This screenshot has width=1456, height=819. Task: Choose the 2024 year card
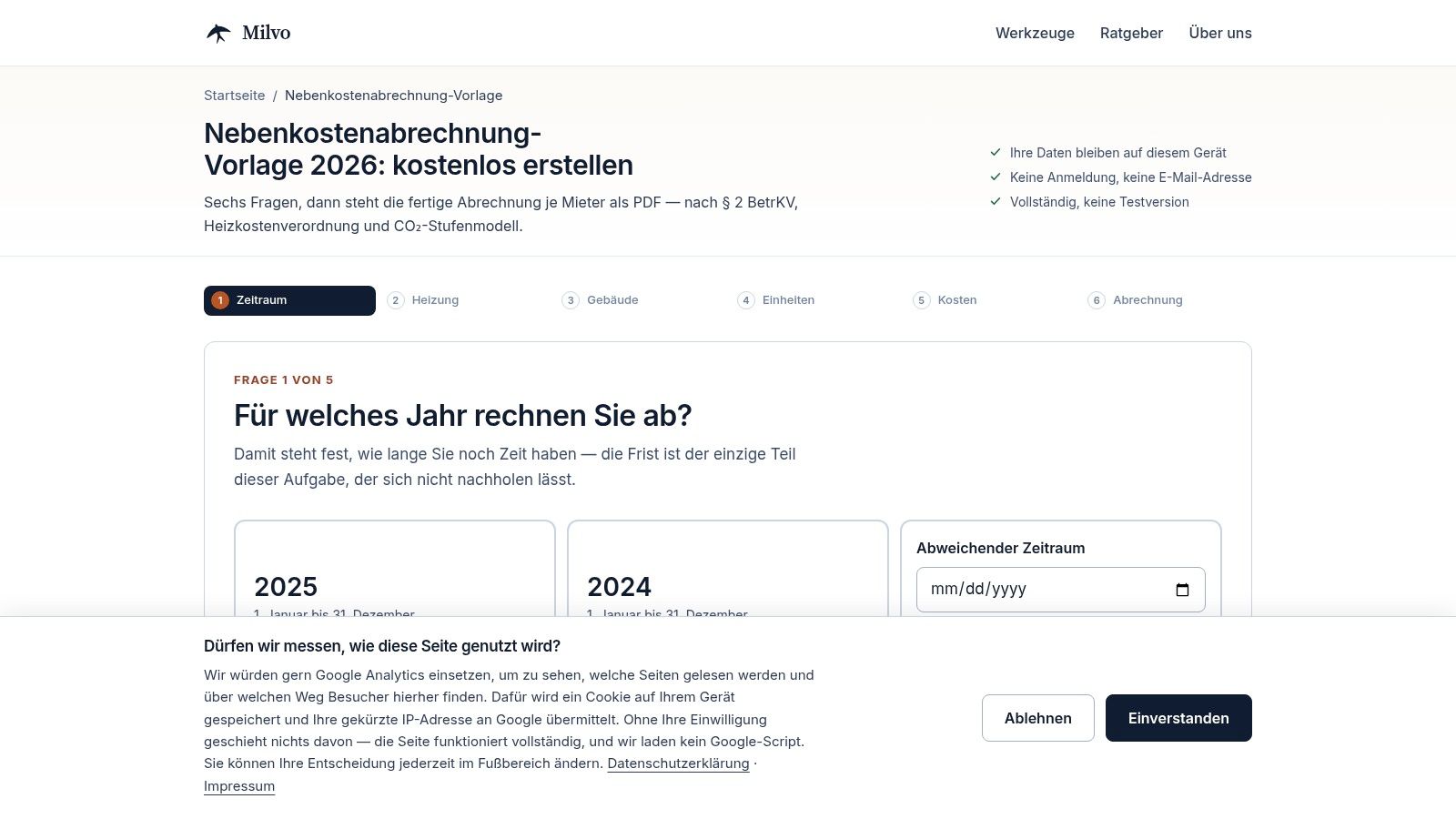728,570
